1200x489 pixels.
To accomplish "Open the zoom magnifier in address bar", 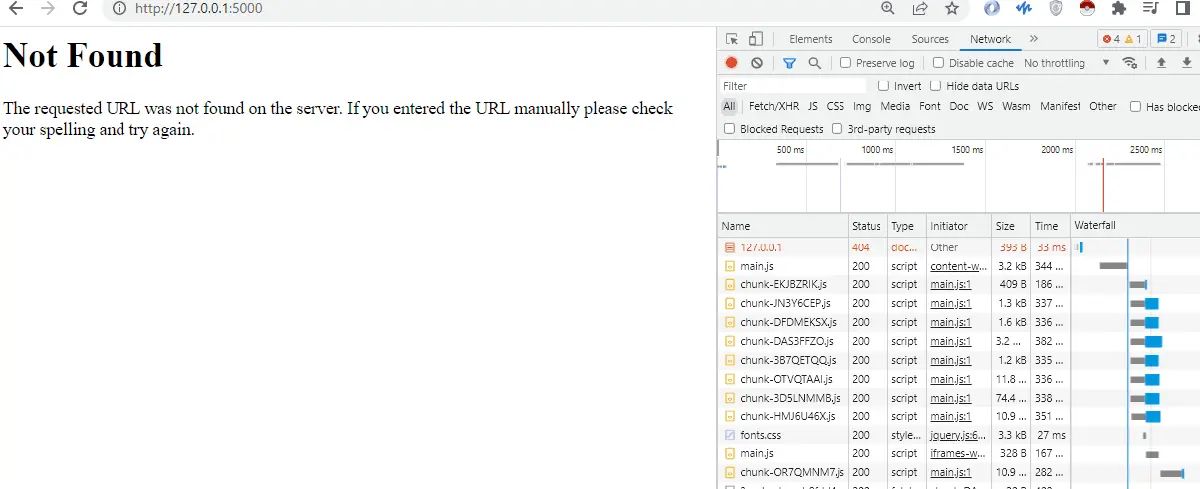I will coord(888,8).
